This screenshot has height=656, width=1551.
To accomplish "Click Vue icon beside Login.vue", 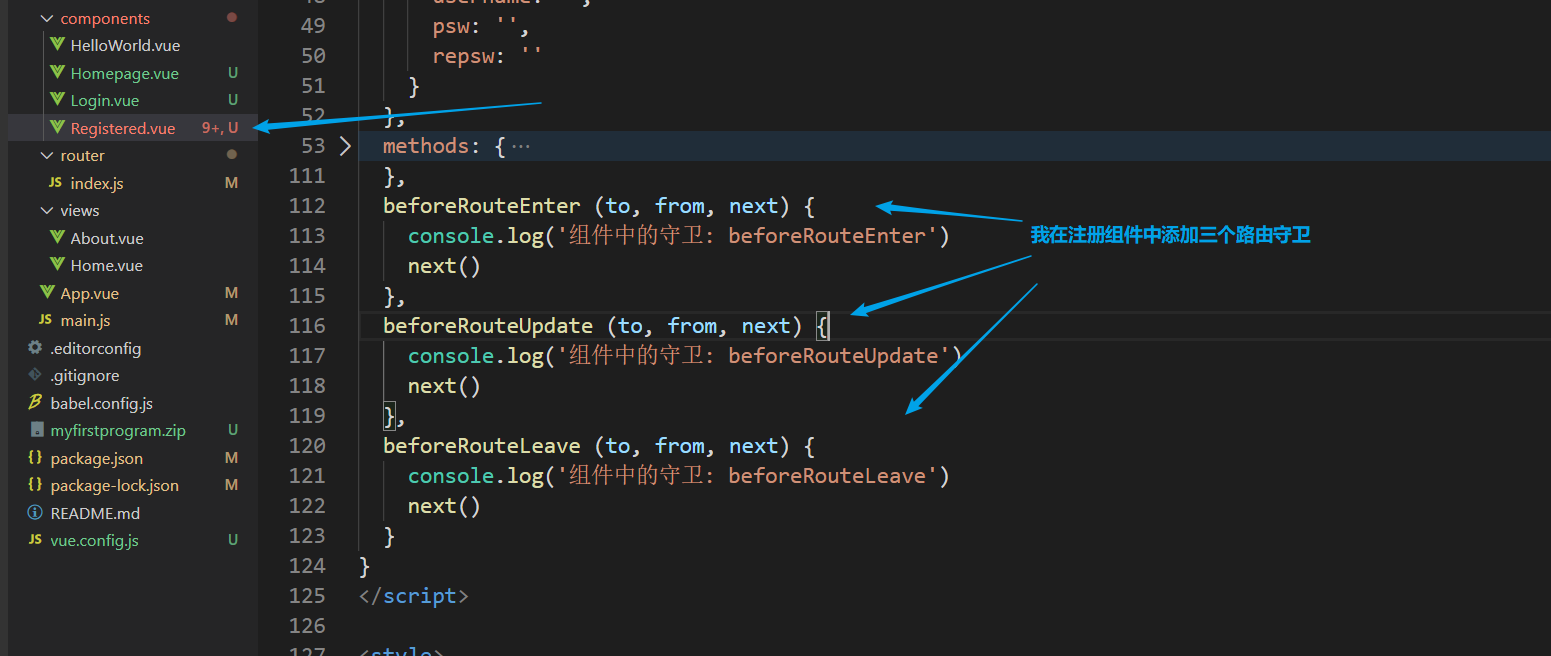I will pyautogui.click(x=57, y=100).
